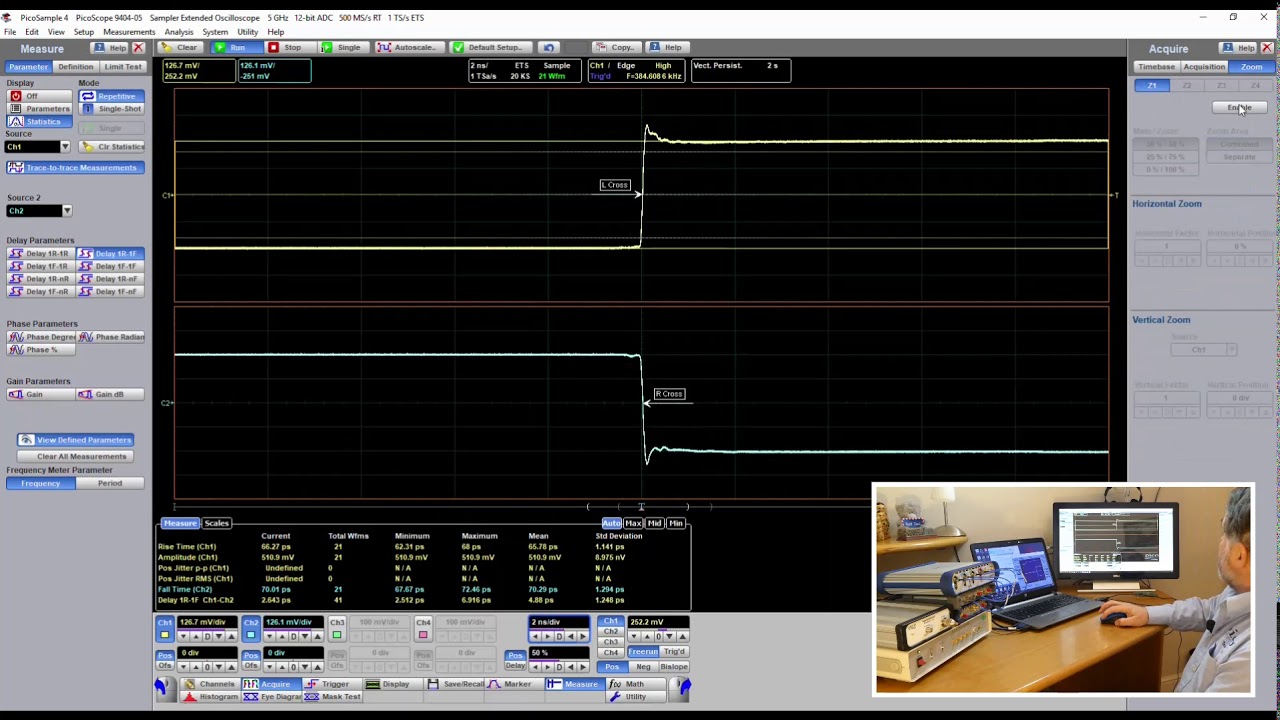Image resolution: width=1280 pixels, height=720 pixels.
Task: Open the Measurements menu in menu bar
Action: [x=129, y=32]
